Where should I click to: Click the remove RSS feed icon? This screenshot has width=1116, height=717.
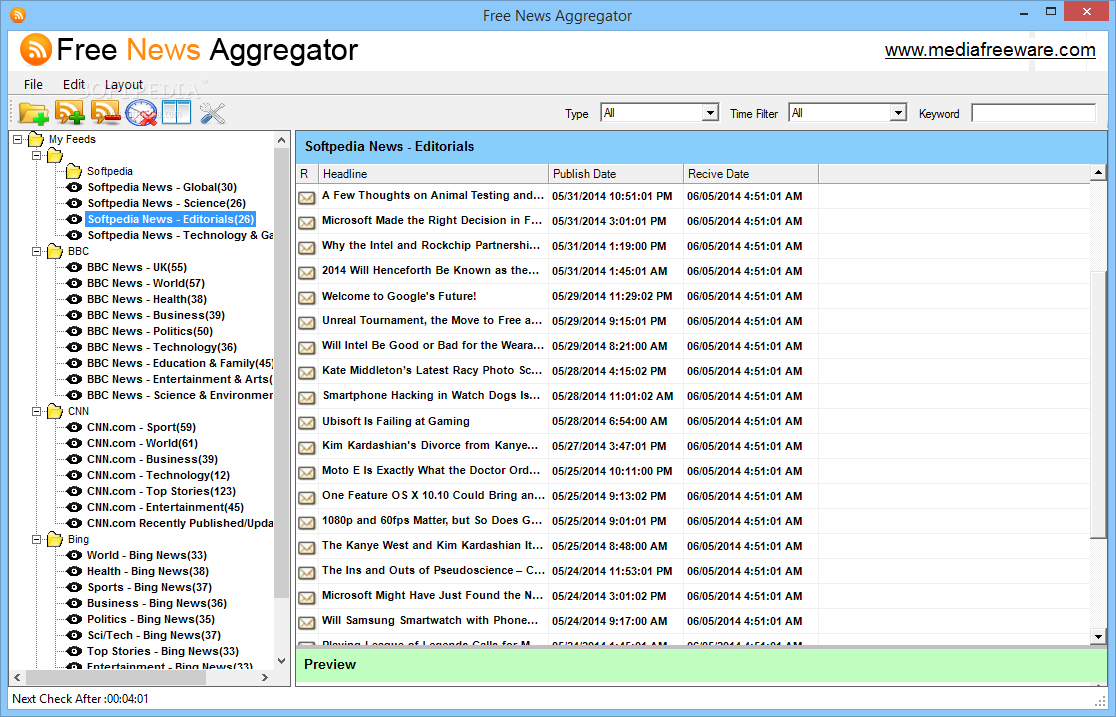105,112
